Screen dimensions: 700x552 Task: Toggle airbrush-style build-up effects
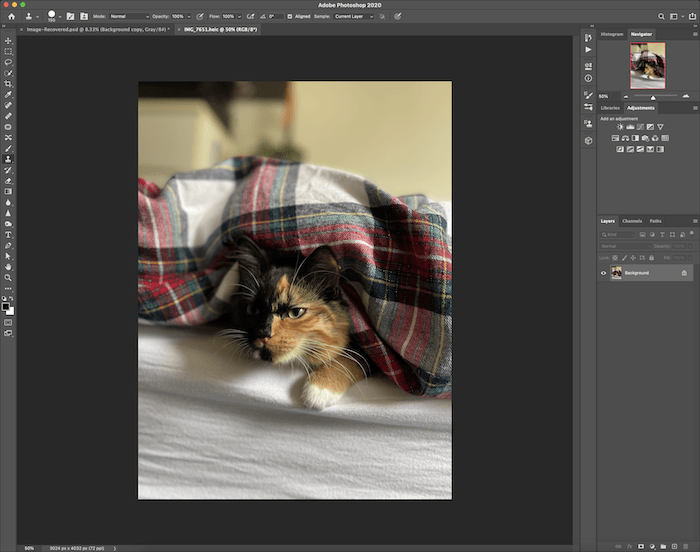[x=251, y=17]
